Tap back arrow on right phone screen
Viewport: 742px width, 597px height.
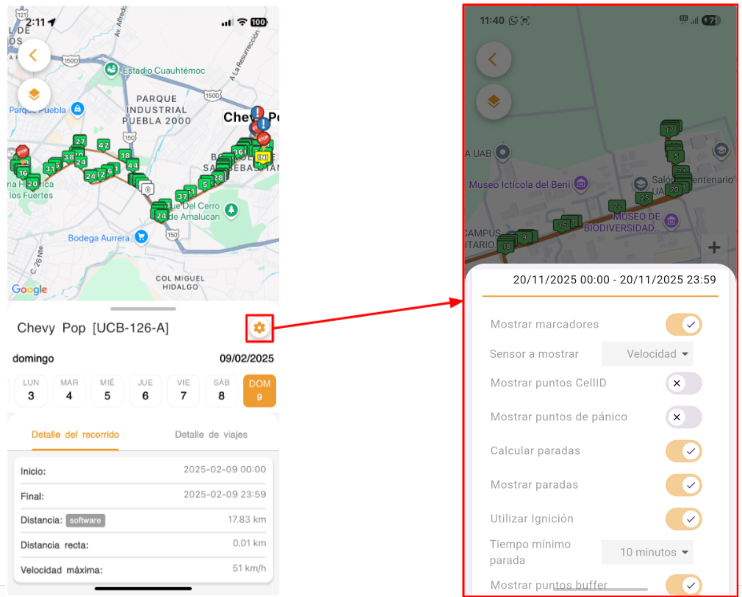tap(493, 60)
